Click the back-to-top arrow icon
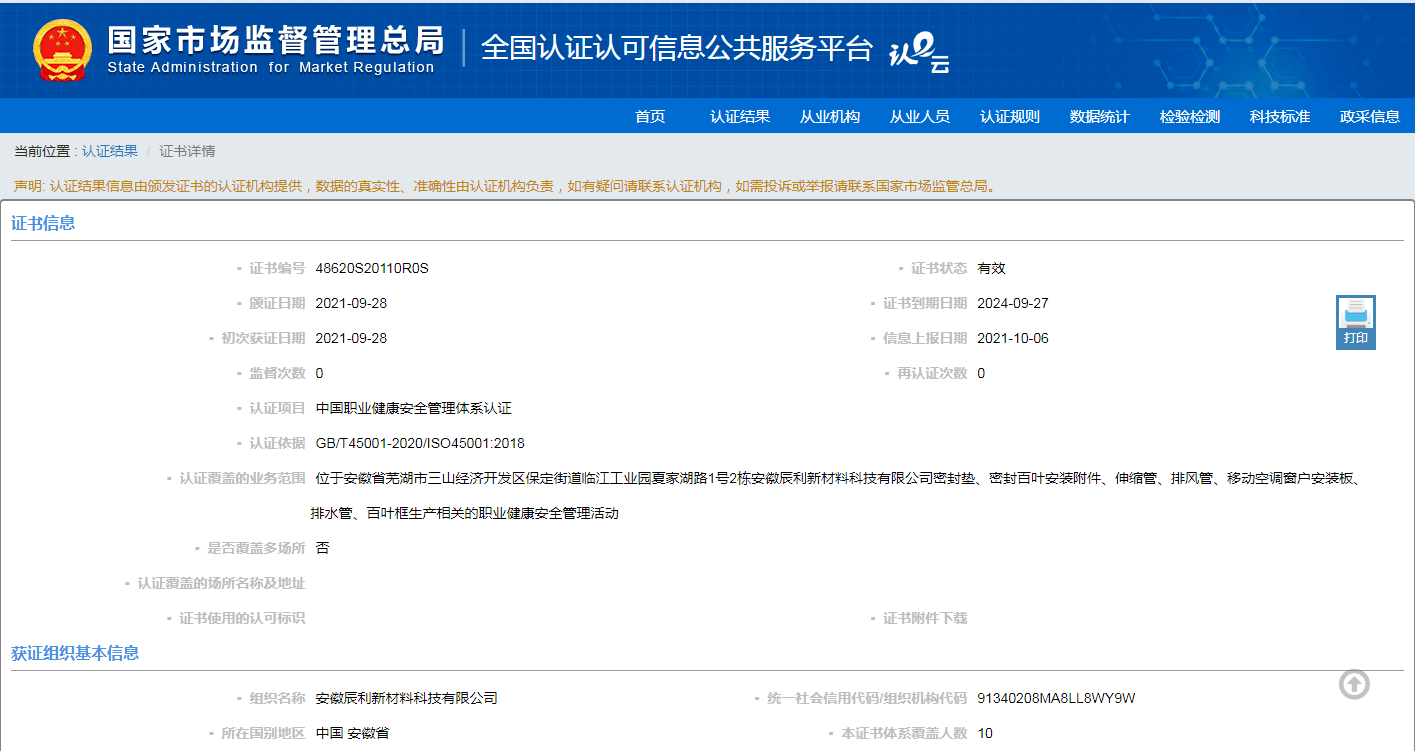 (1354, 685)
